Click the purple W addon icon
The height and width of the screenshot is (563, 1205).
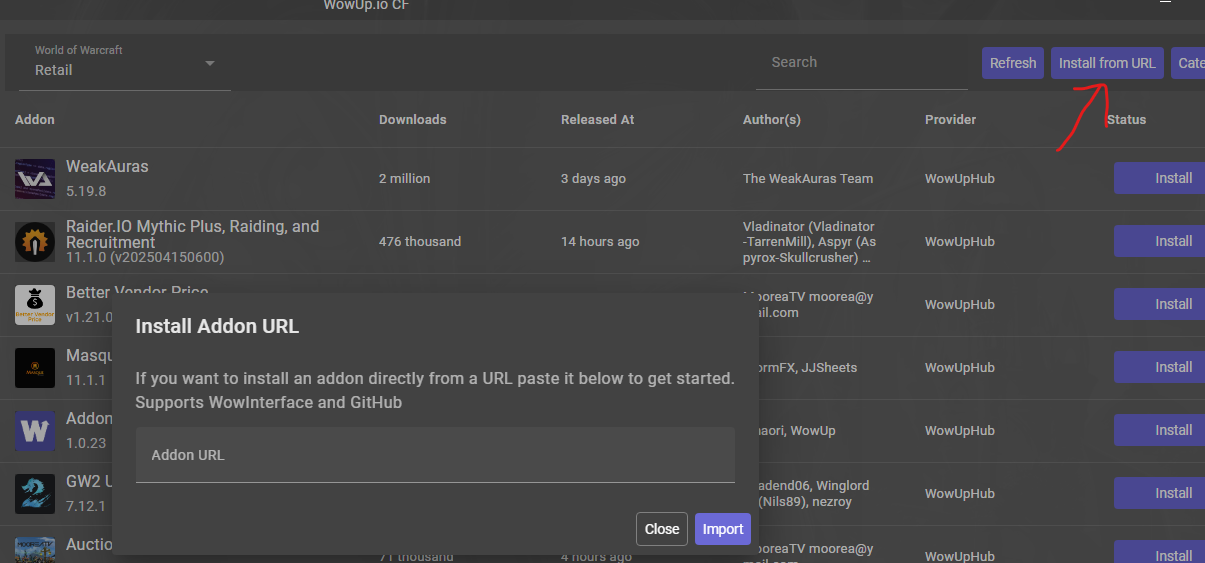pyautogui.click(x=35, y=431)
